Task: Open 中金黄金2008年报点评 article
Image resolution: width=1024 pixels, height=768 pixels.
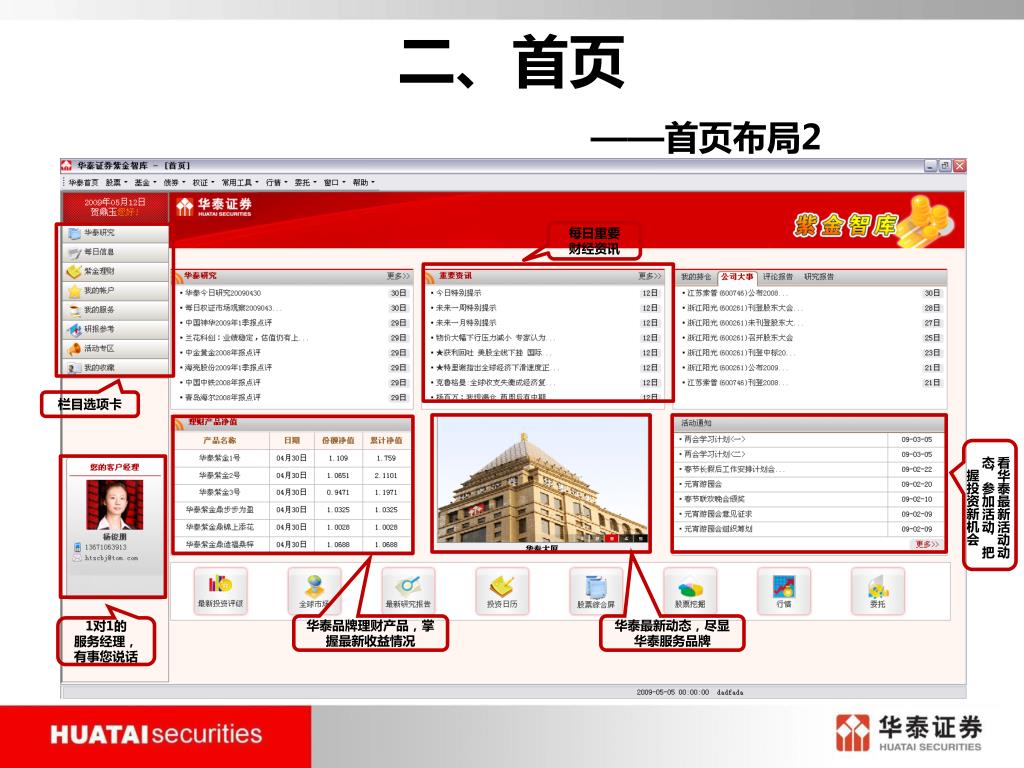Action: pos(222,353)
